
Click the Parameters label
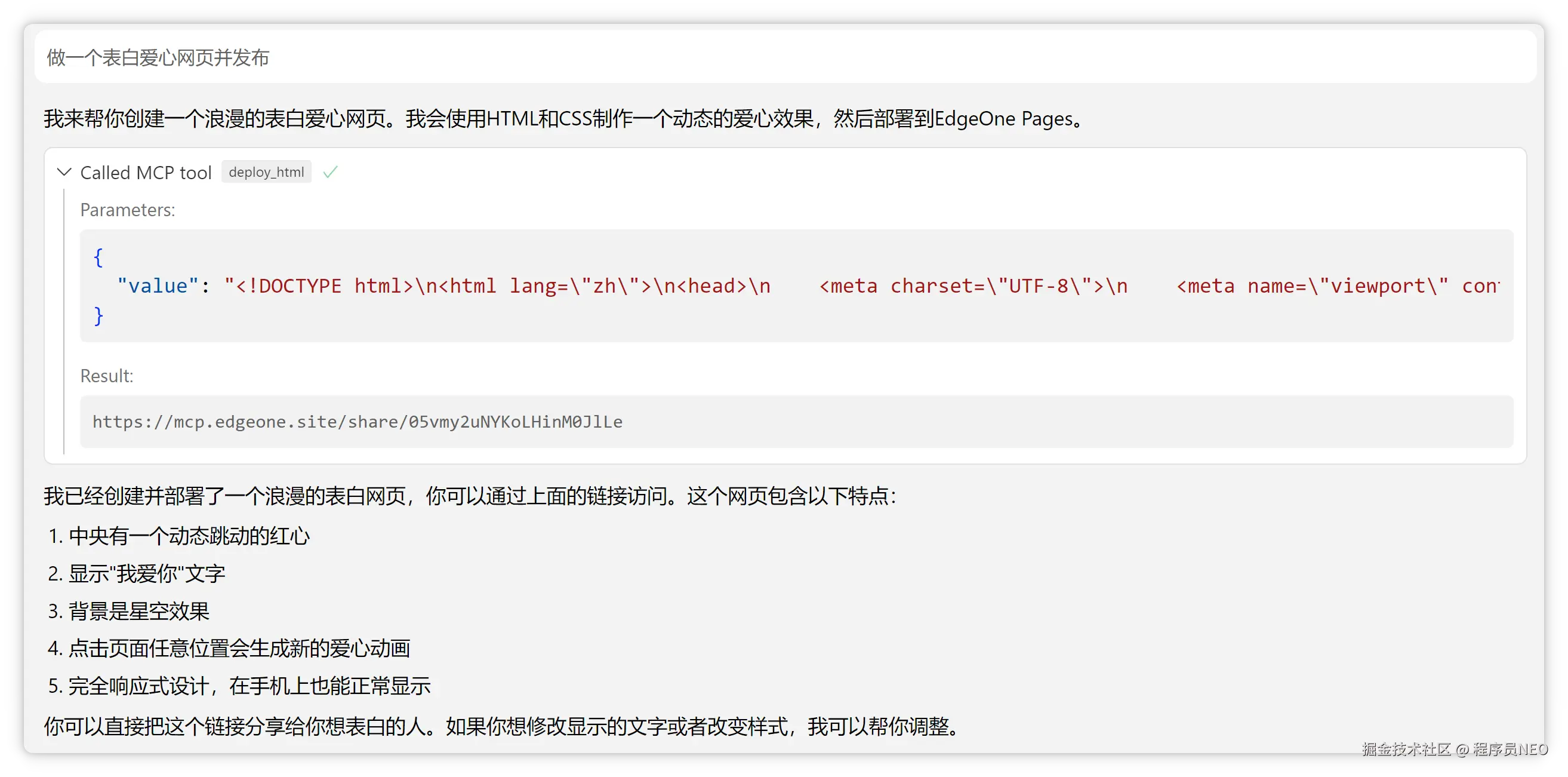coord(127,210)
